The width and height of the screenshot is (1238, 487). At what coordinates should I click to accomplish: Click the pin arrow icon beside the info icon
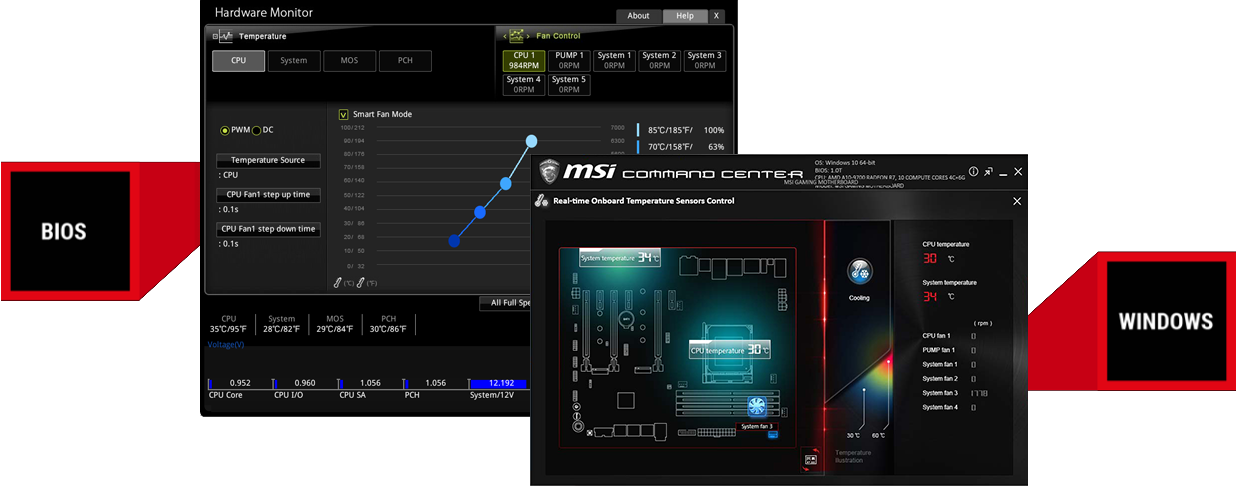(x=988, y=172)
